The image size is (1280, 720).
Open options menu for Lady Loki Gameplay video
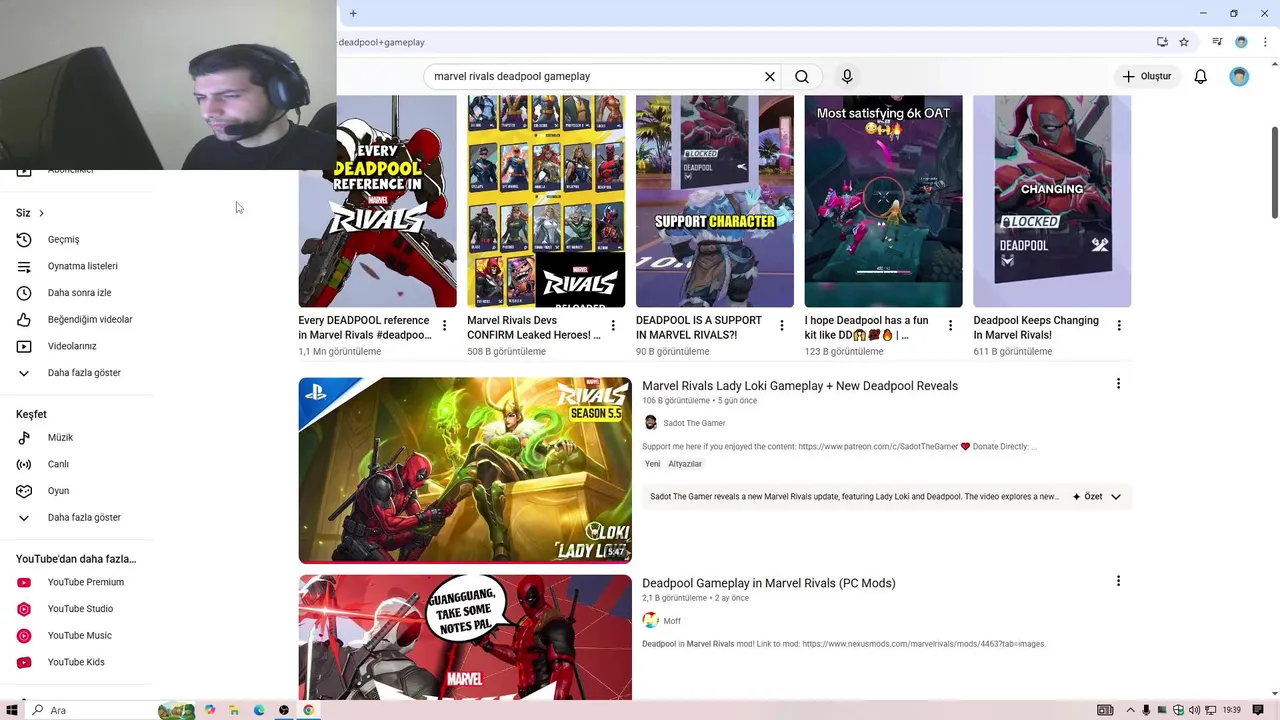pyautogui.click(x=1118, y=384)
